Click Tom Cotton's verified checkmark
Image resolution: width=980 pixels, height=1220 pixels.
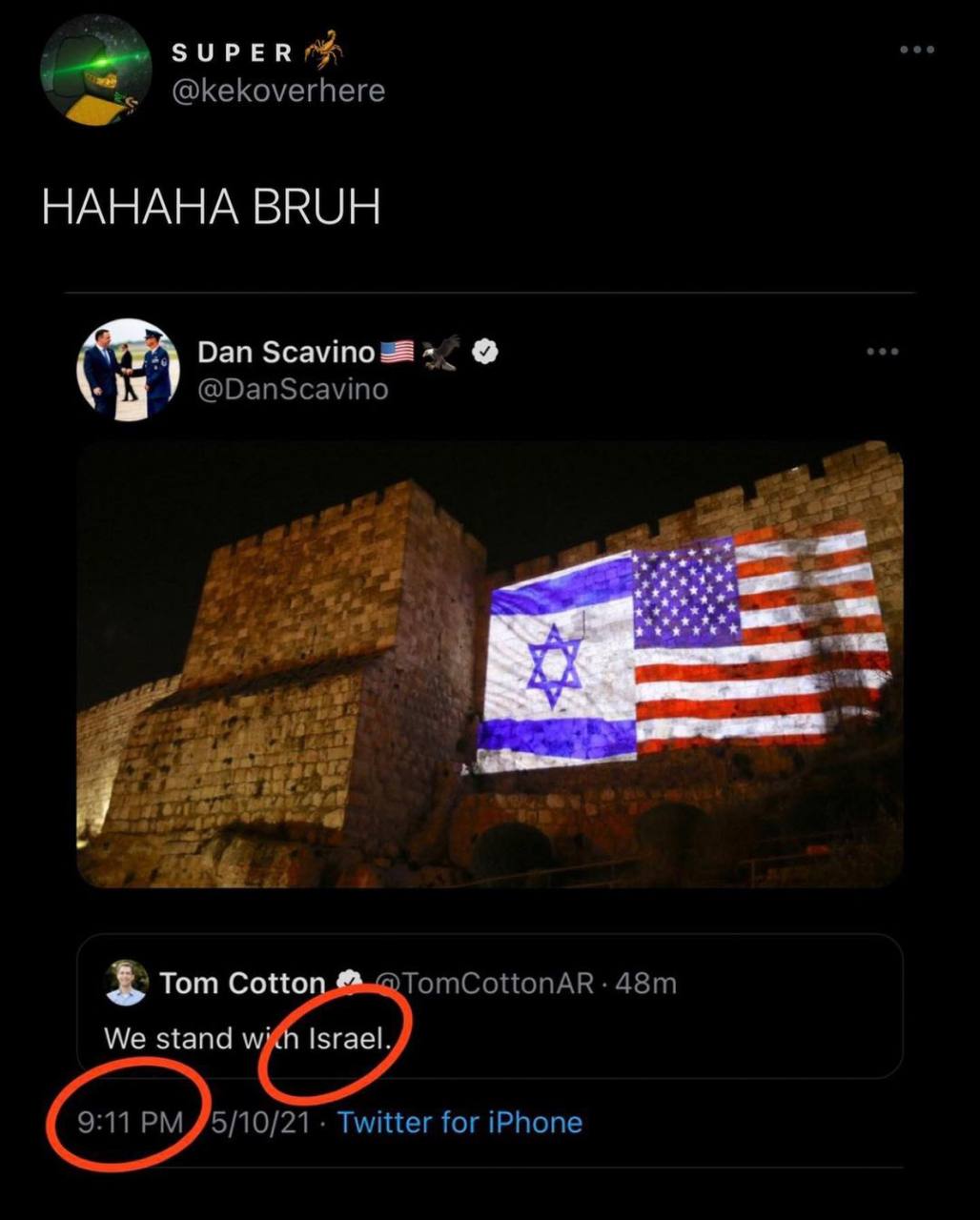coord(349,982)
